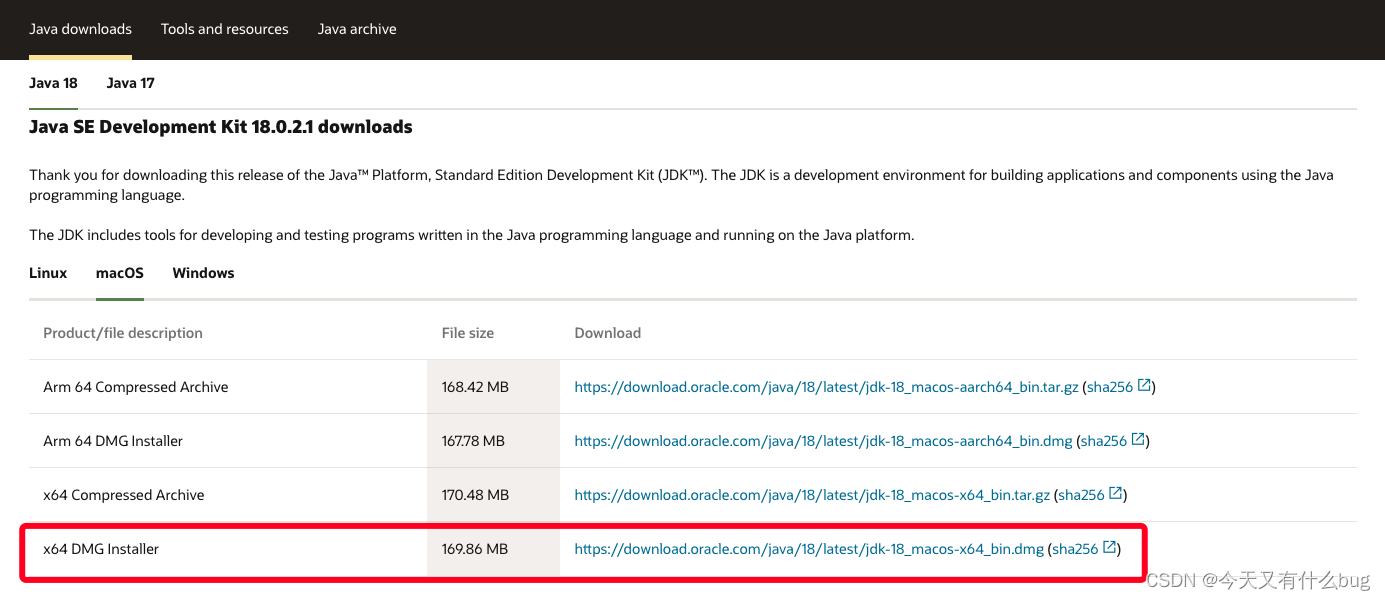Download the macos-aarch64 DMG installer link

coord(823,441)
